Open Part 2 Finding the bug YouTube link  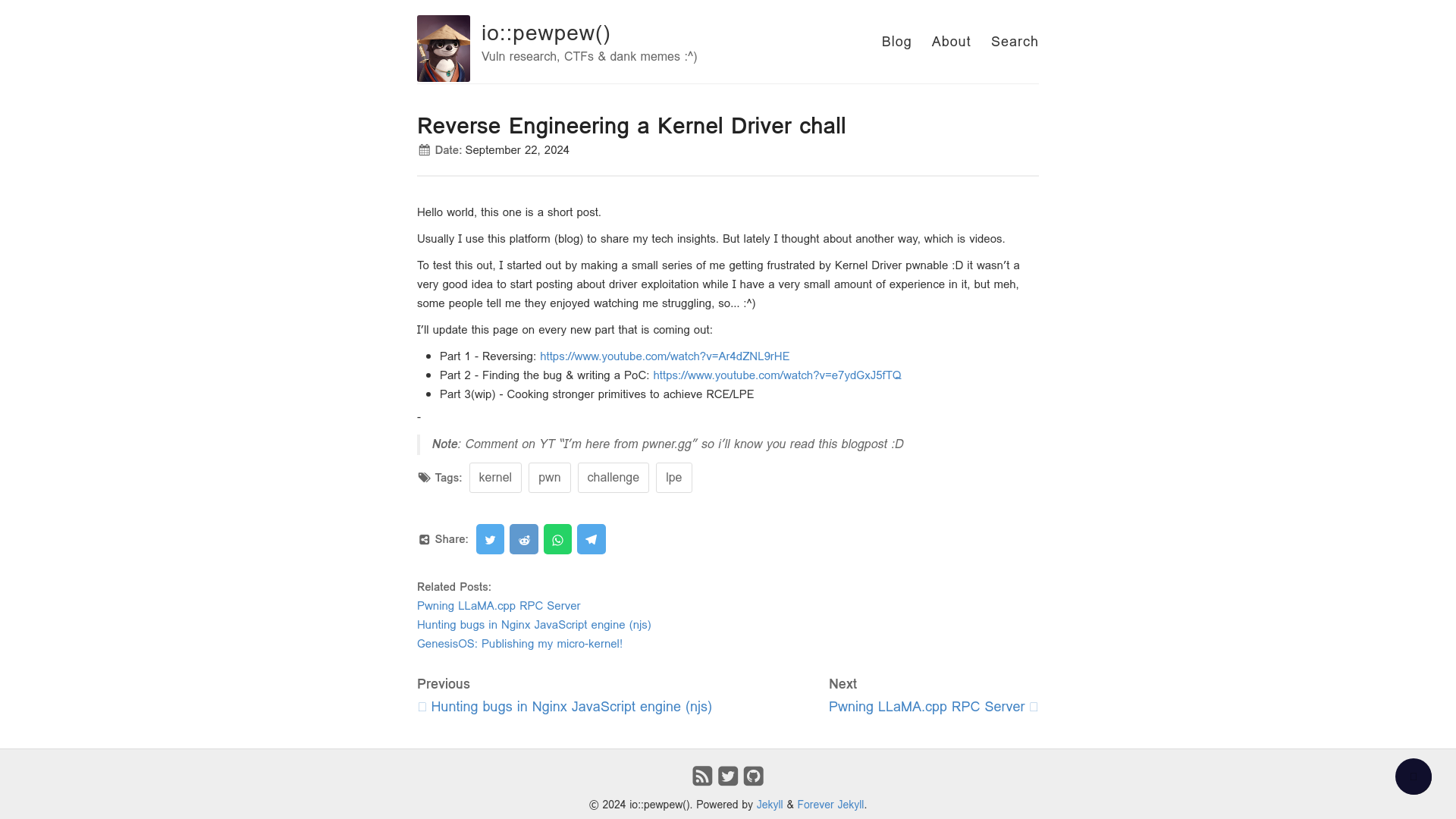pos(777,375)
